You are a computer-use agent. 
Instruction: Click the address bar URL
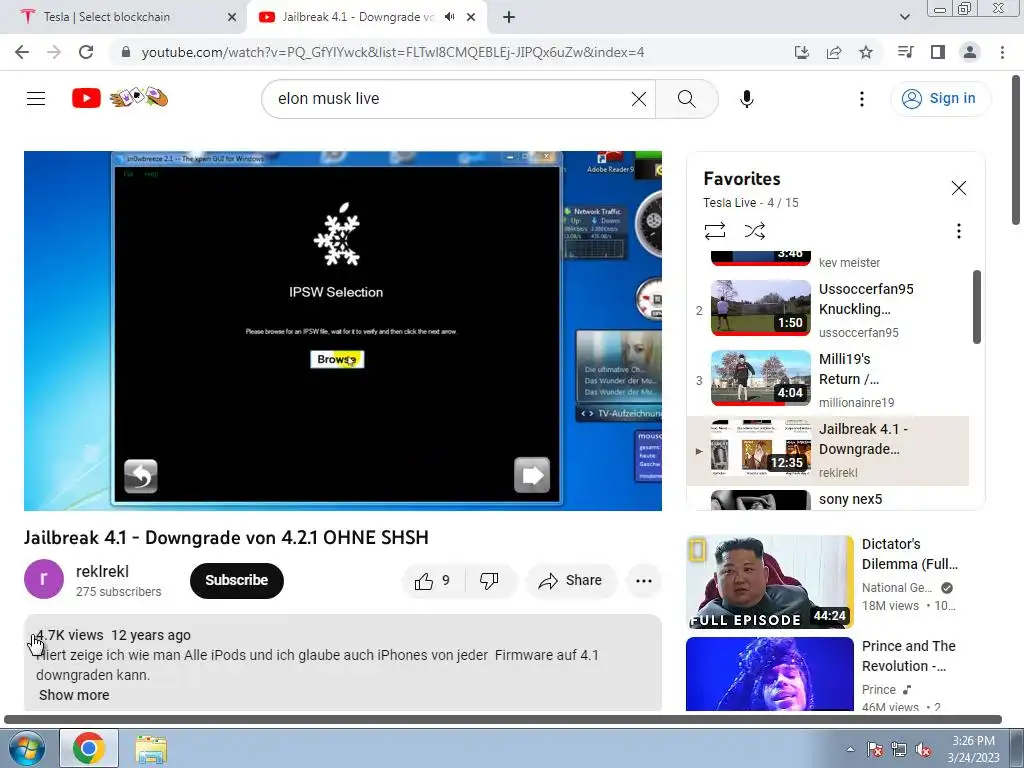pyautogui.click(x=392, y=52)
